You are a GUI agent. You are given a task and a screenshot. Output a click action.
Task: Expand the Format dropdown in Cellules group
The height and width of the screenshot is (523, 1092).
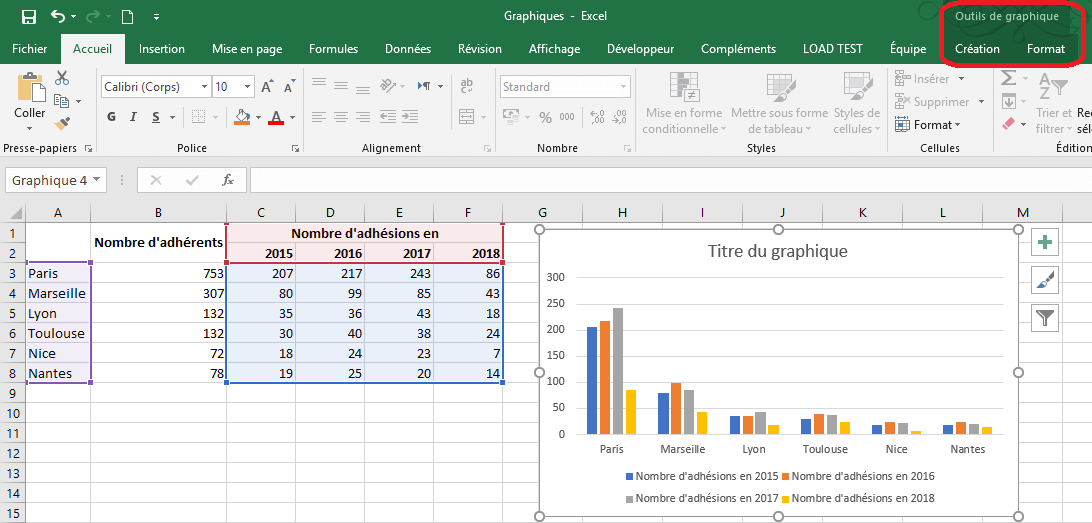pyautogui.click(x=936, y=125)
